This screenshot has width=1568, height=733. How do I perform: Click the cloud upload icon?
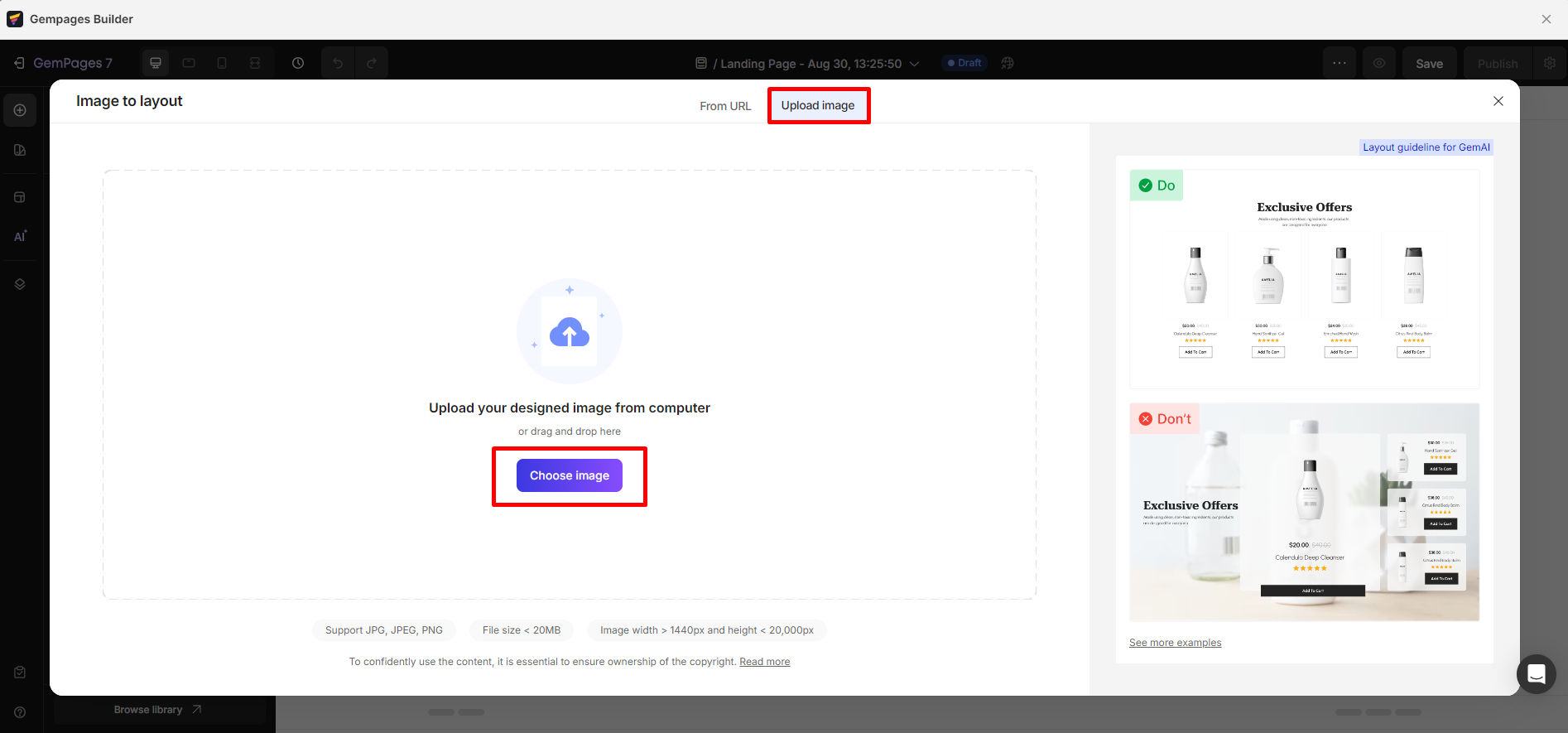pyautogui.click(x=569, y=332)
